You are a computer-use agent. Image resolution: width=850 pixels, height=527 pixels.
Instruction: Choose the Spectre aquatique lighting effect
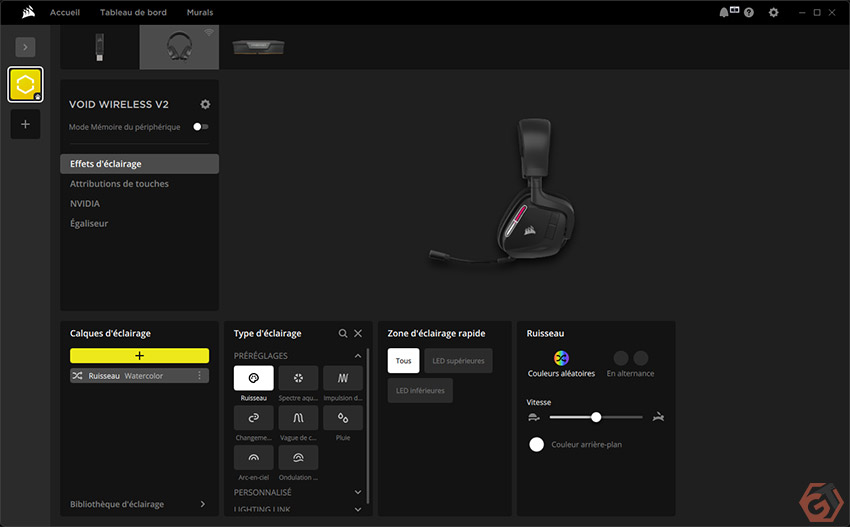coord(298,378)
